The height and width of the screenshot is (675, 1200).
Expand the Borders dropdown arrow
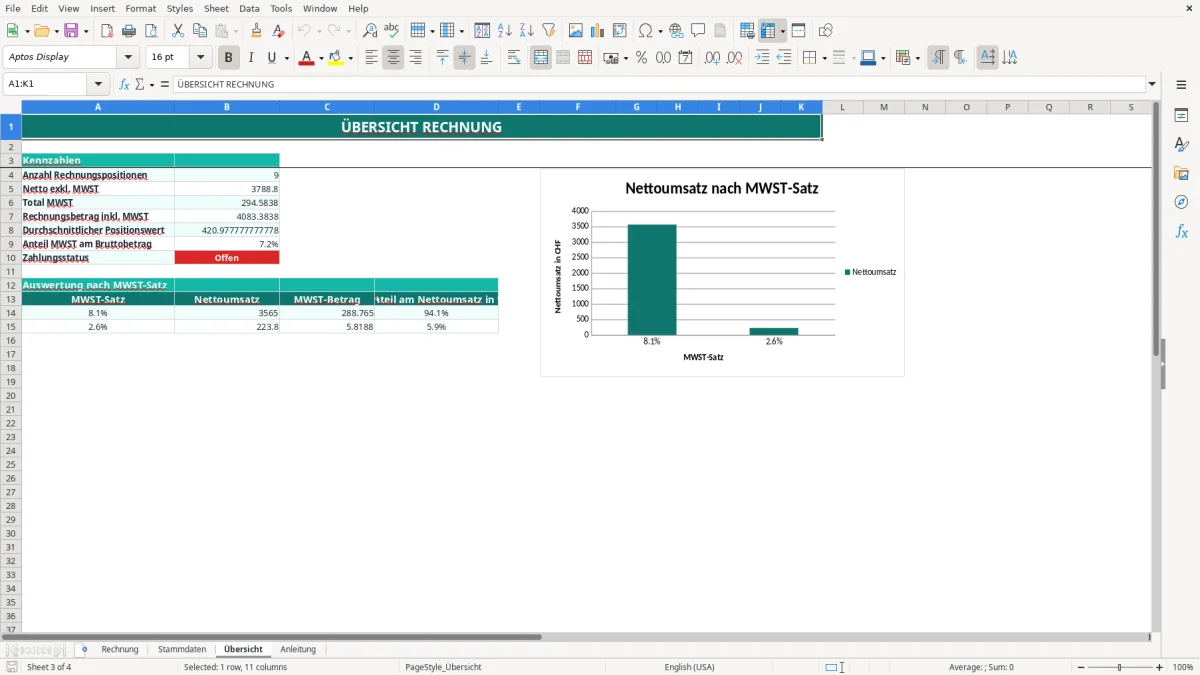click(823, 58)
